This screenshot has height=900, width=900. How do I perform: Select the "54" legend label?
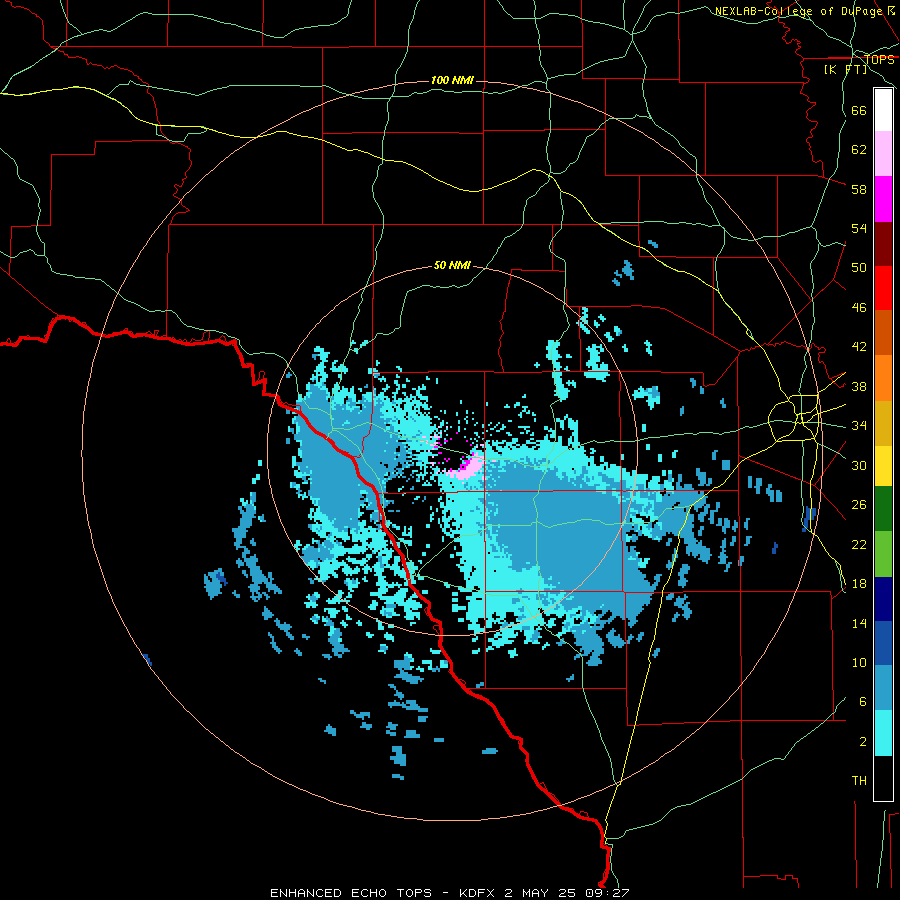tap(859, 228)
